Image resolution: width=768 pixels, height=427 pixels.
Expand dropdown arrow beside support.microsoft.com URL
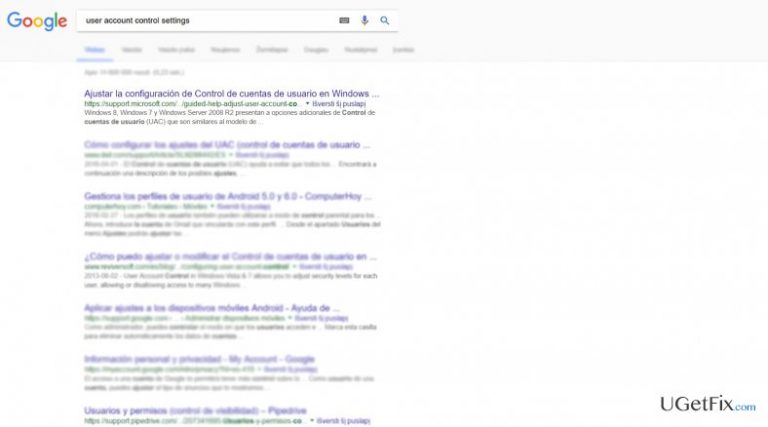(x=308, y=104)
